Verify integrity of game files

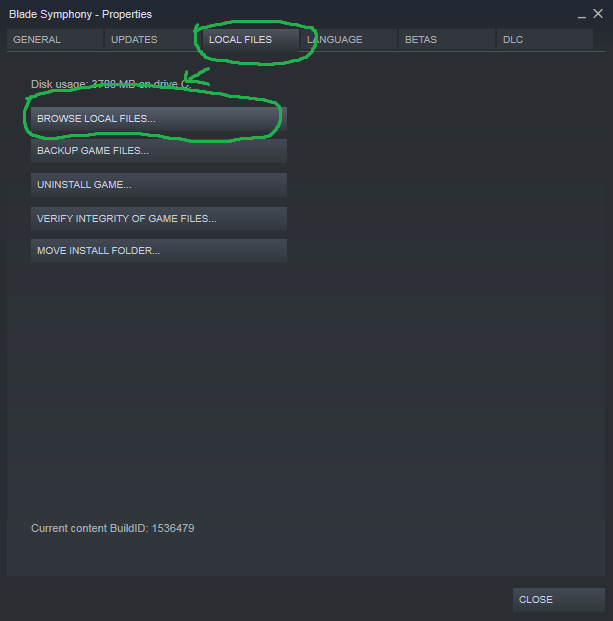point(159,219)
